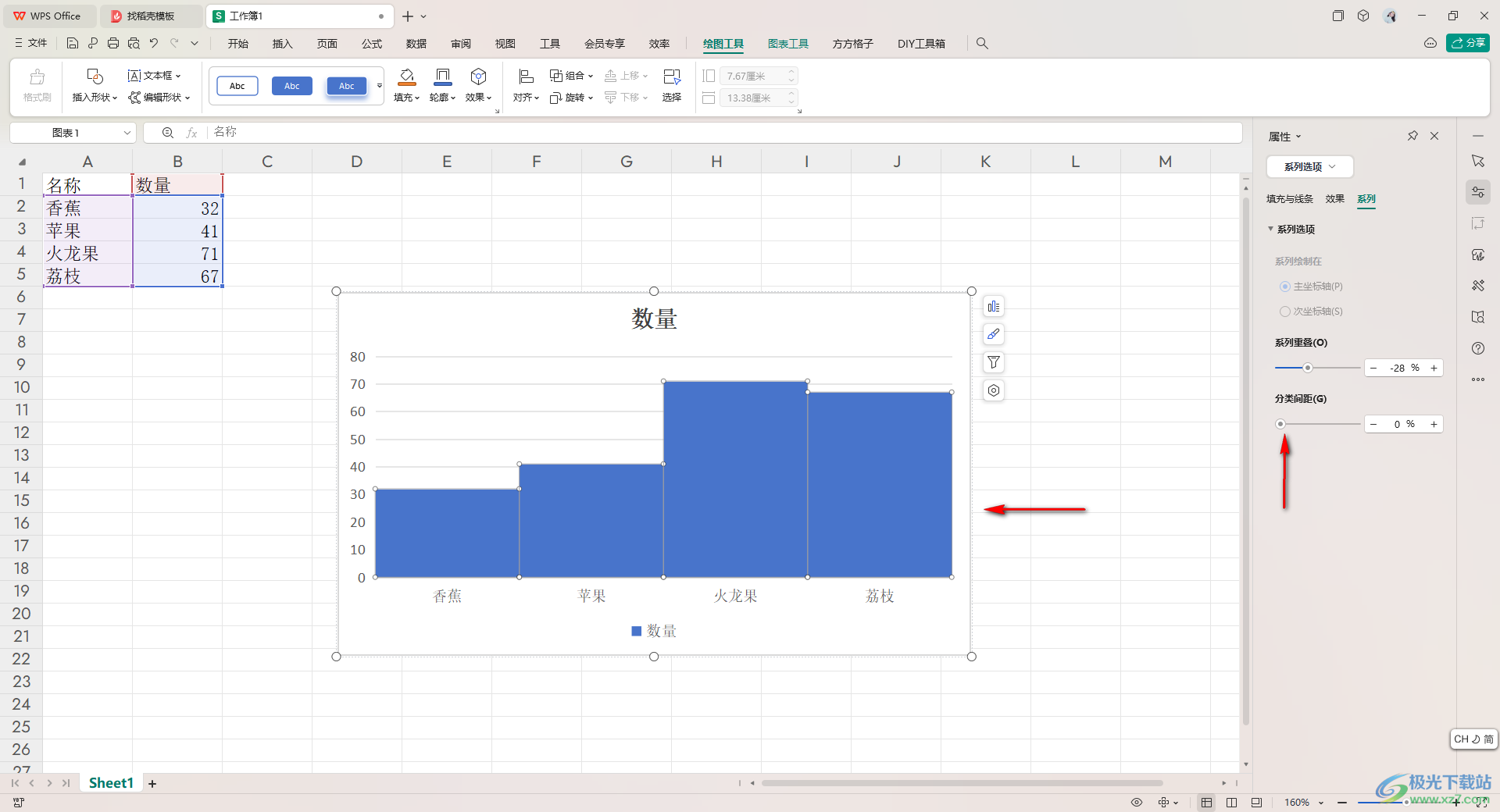Click the Select (选择) pane tool
Image resolution: width=1500 pixels, height=812 pixels.
pos(672,85)
